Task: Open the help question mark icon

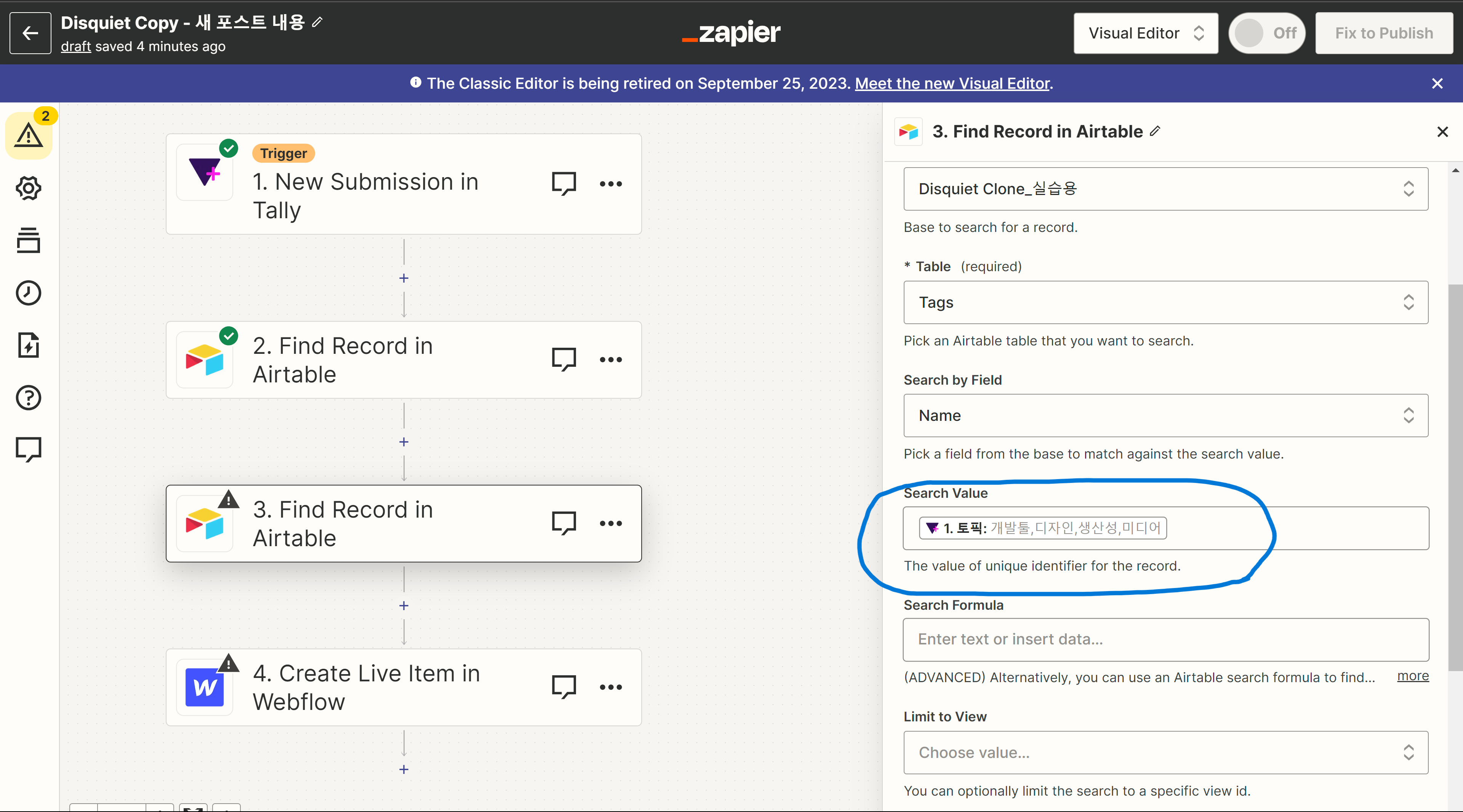Action: tap(29, 398)
